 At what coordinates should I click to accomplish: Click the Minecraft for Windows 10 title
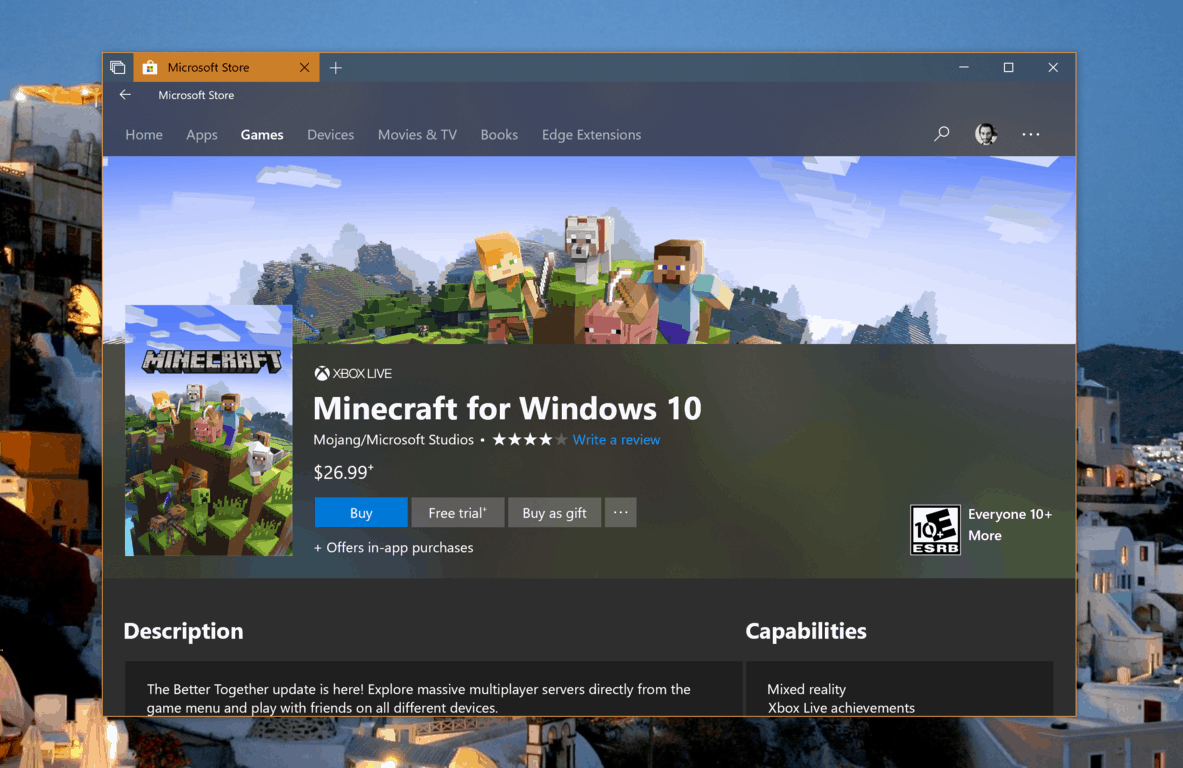pyautogui.click(x=507, y=408)
